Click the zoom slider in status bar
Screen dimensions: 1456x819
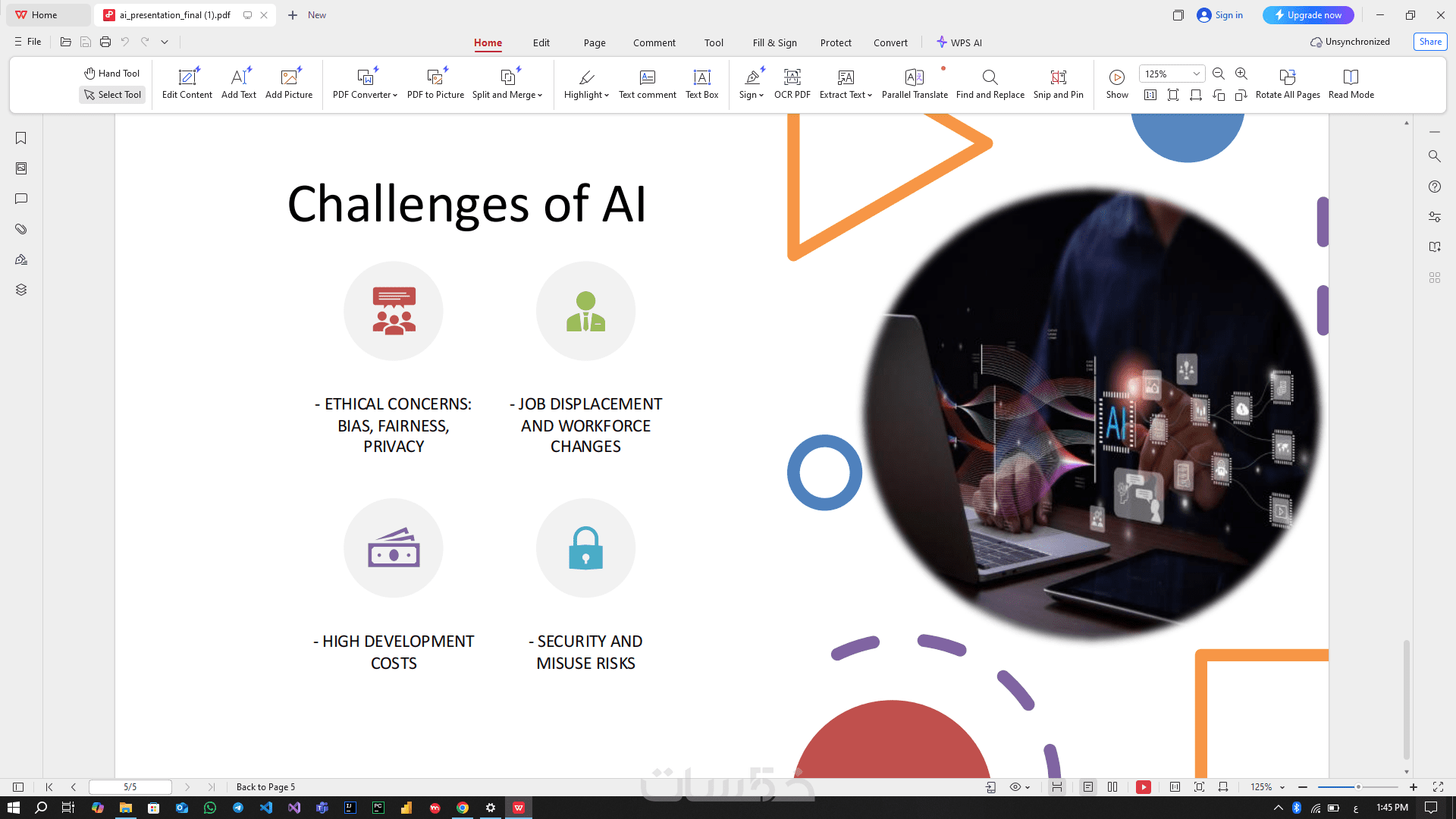pyautogui.click(x=1357, y=787)
